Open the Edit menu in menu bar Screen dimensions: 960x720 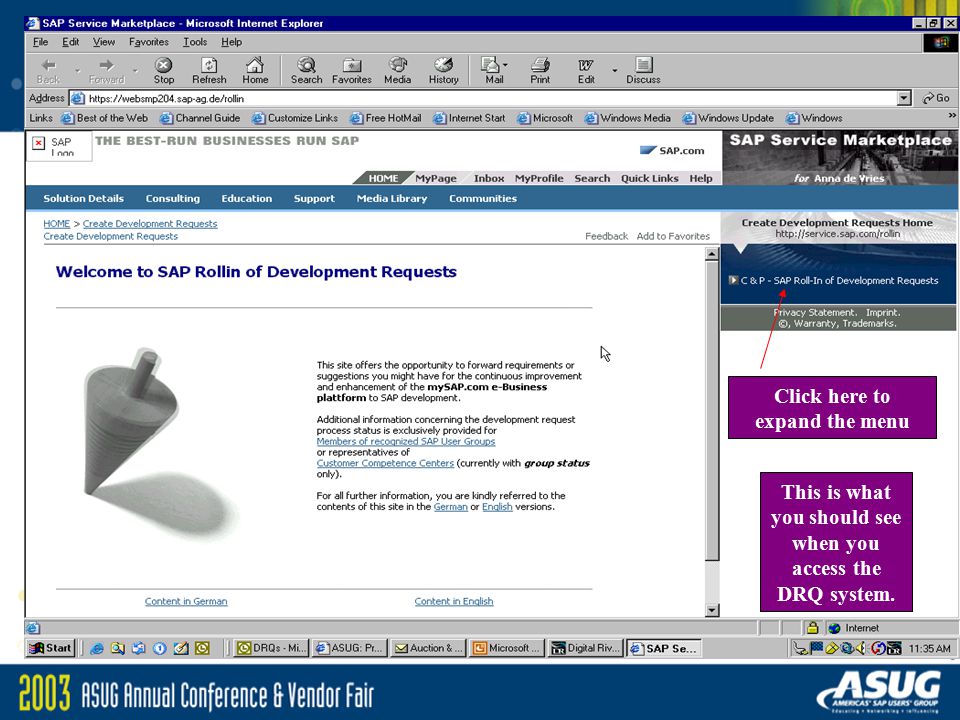tap(70, 42)
